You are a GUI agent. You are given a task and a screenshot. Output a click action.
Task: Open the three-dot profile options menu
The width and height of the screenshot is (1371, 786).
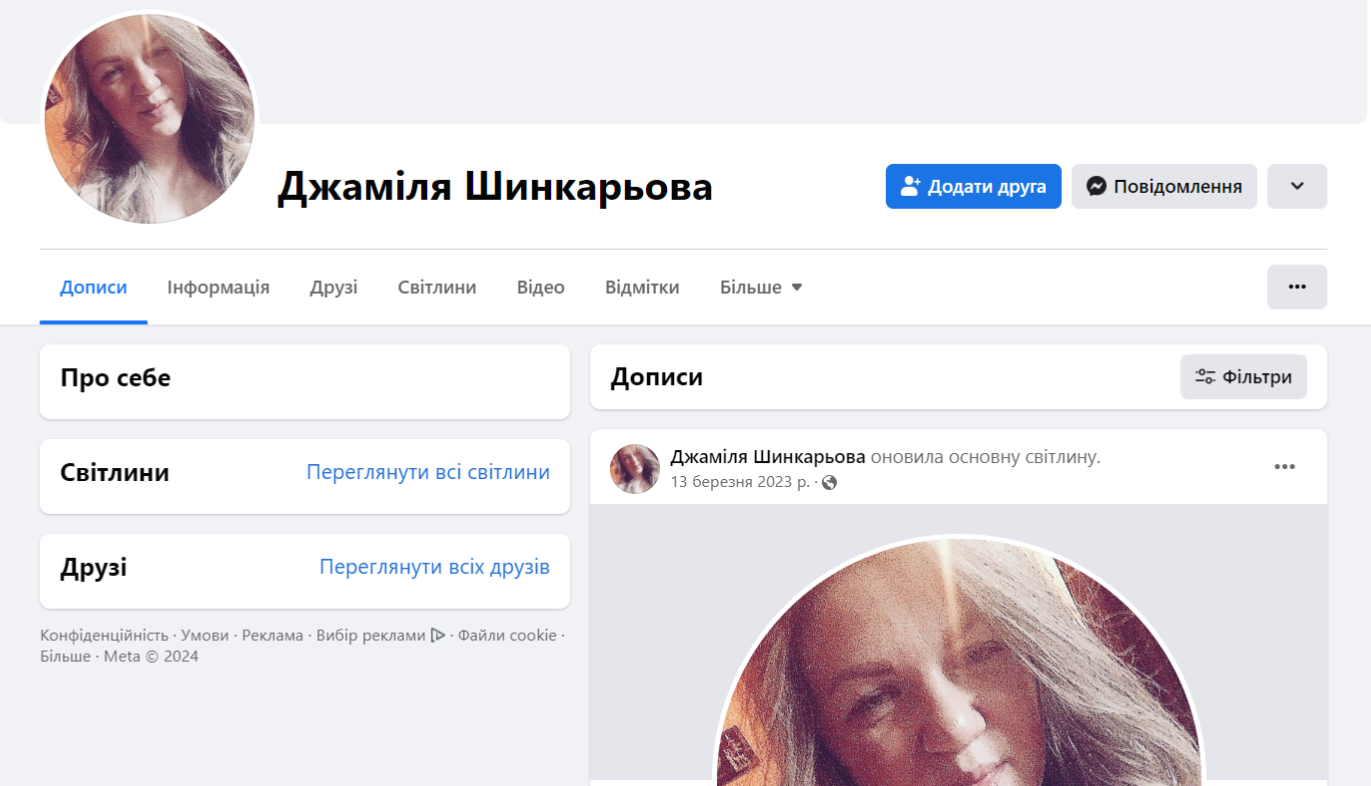click(x=1297, y=287)
